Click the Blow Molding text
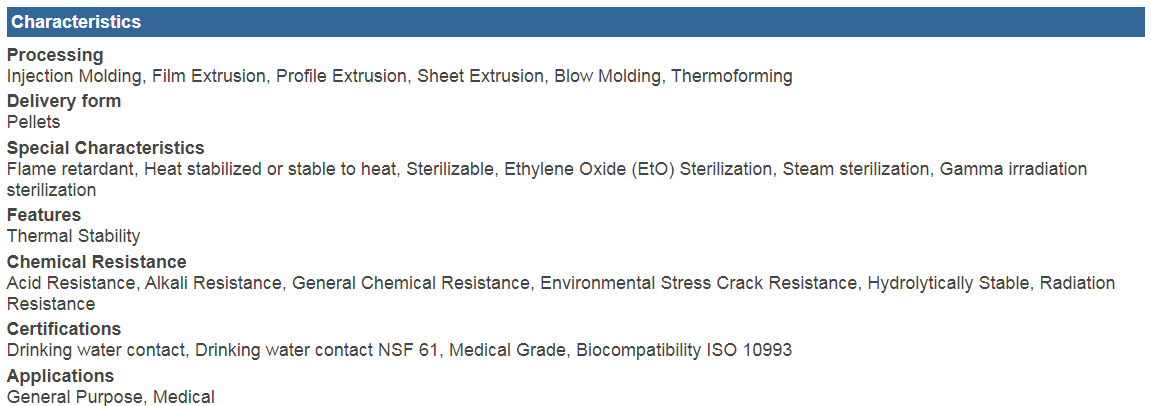Viewport: 1151px width, 406px height. point(607,76)
